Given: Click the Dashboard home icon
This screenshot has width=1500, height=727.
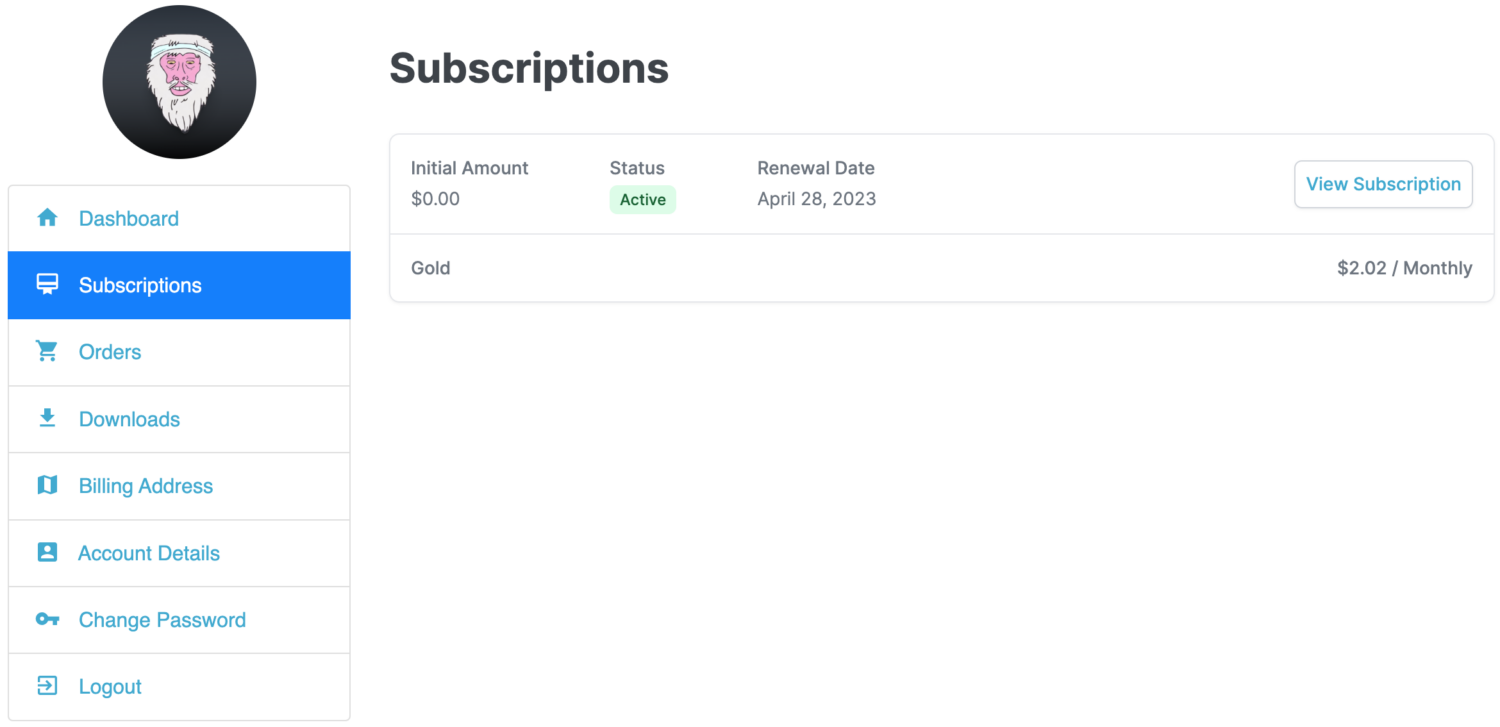Looking at the screenshot, I should [x=47, y=218].
